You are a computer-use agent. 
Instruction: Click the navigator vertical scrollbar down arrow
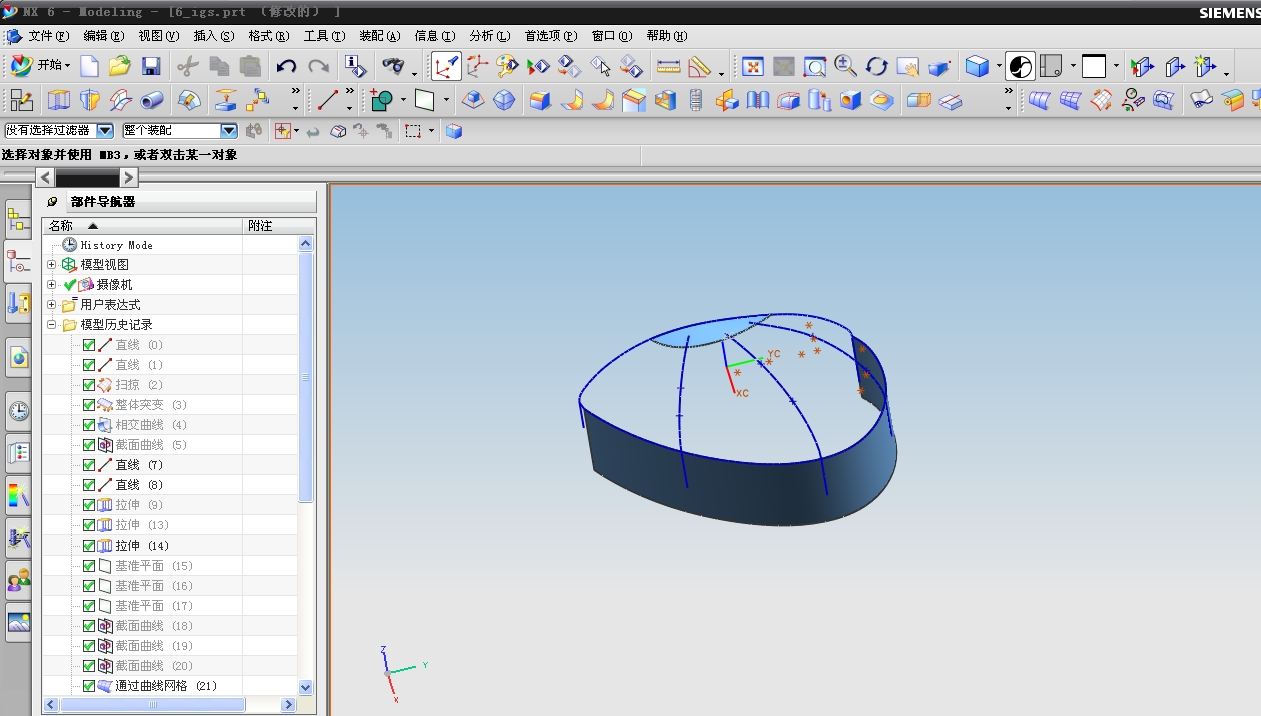306,688
